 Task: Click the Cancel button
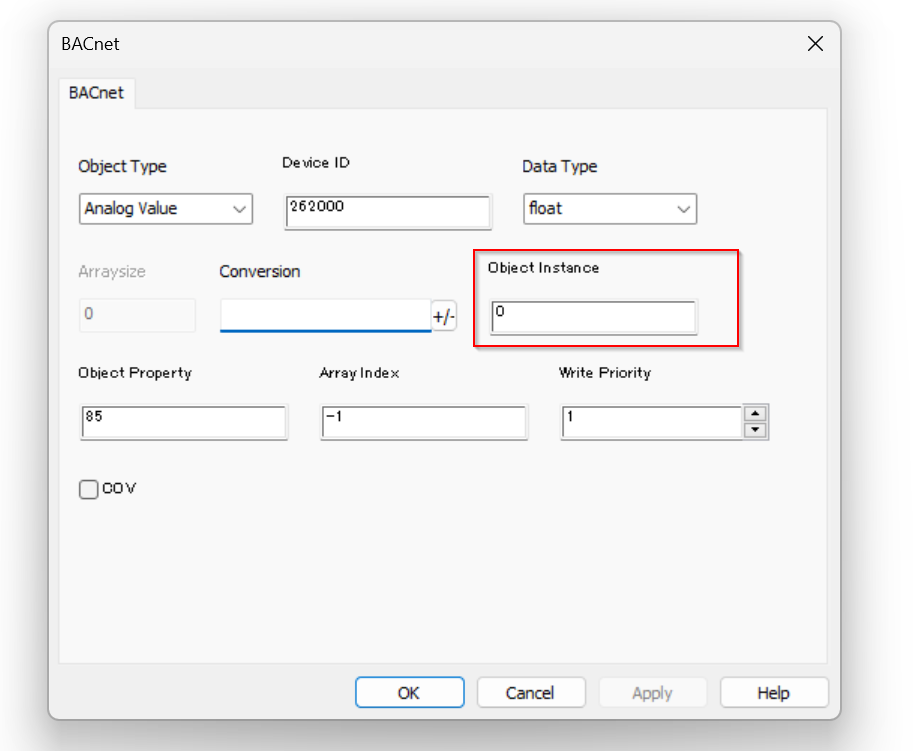point(530,693)
